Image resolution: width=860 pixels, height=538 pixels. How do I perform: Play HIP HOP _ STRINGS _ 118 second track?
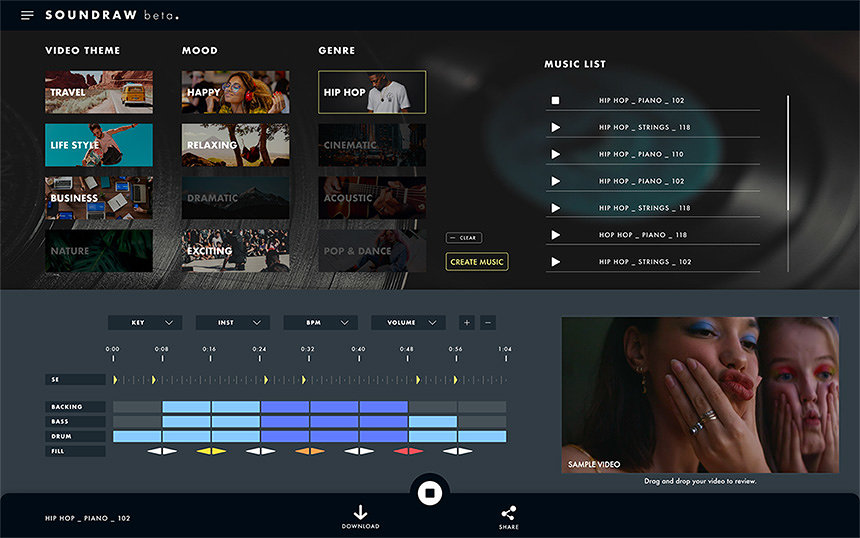pyautogui.click(x=556, y=127)
